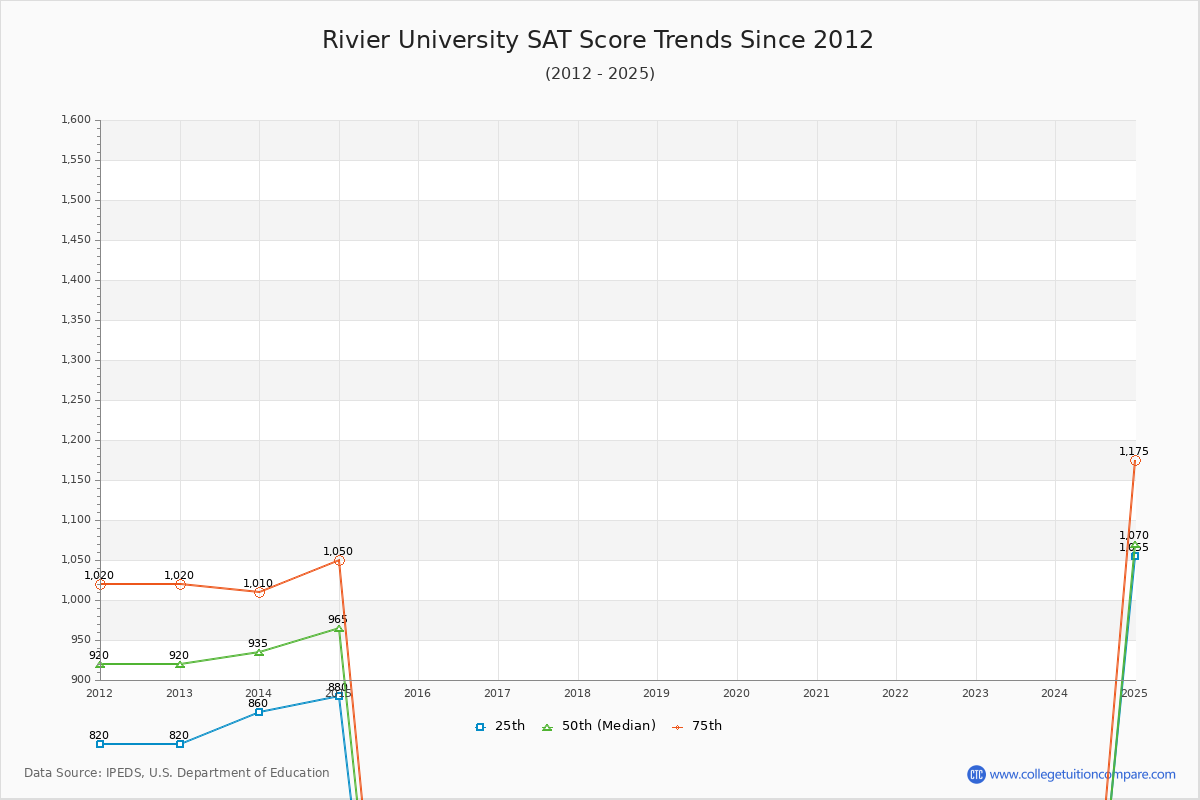Click the 2020 x-axis label

tap(736, 693)
